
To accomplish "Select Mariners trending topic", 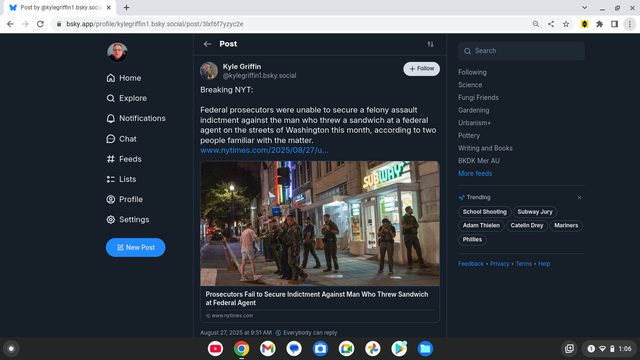I will [x=566, y=225].
